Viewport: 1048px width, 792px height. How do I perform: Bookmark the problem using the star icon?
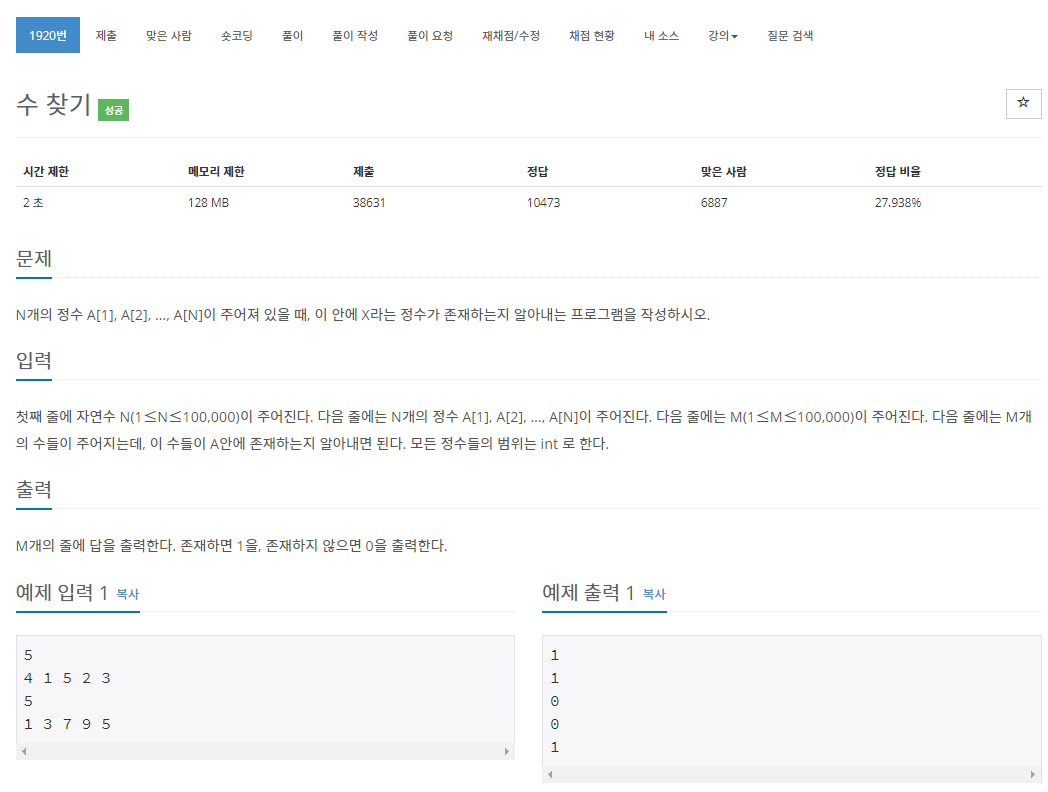tap(1023, 103)
